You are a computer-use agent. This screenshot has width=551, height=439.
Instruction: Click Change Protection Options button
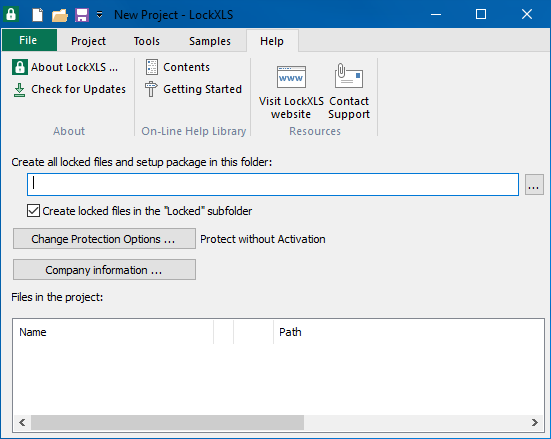pyautogui.click(x=104, y=239)
